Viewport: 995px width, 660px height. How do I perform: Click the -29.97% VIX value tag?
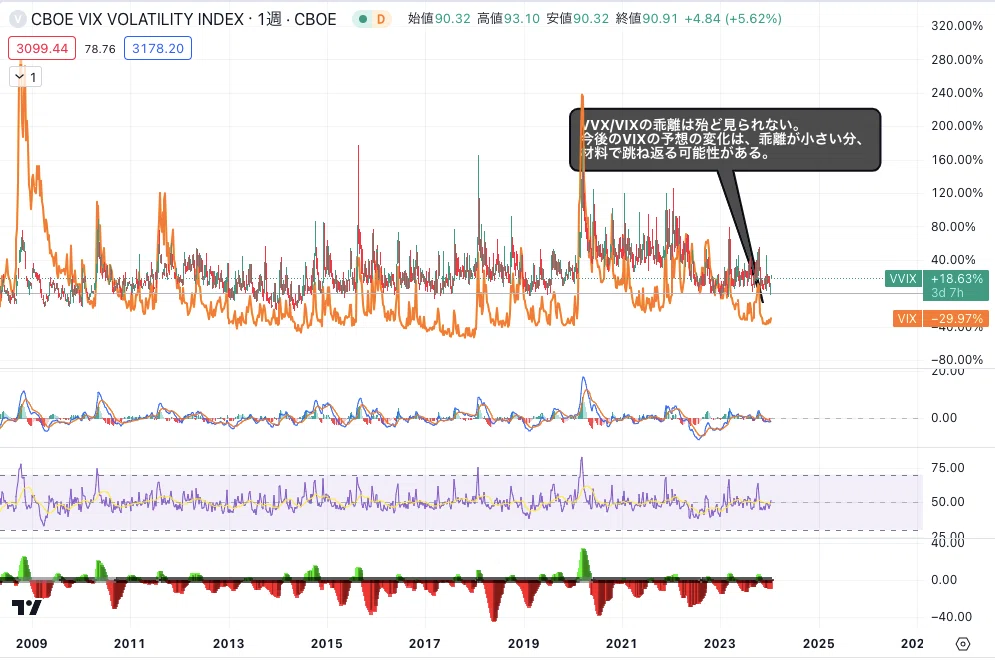coord(956,319)
